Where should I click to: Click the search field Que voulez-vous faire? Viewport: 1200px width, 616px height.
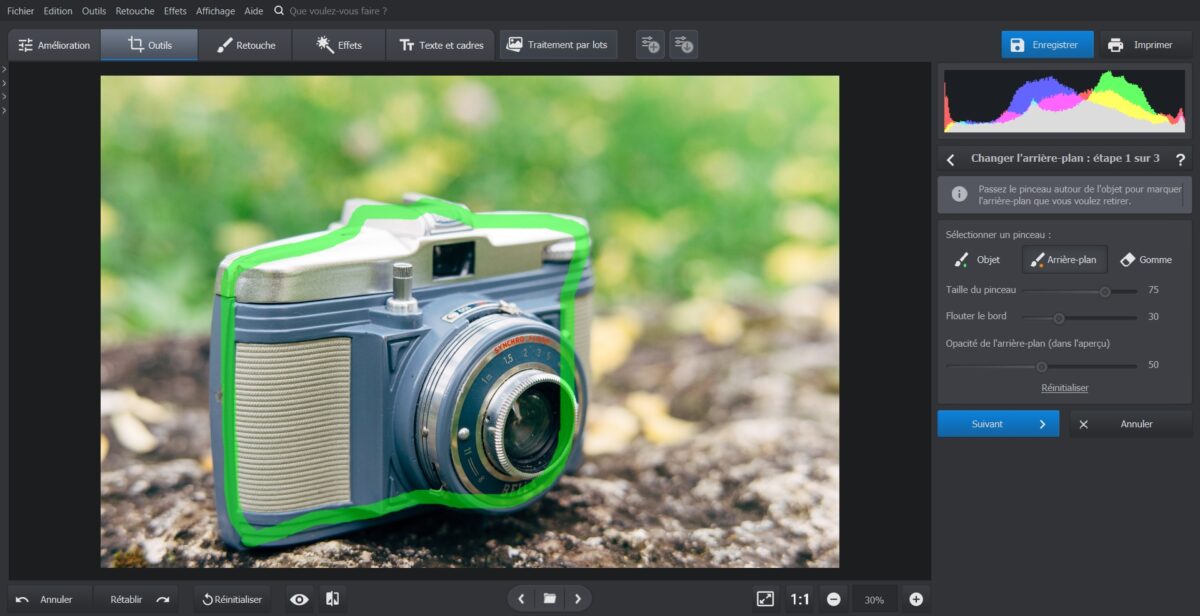(x=337, y=11)
